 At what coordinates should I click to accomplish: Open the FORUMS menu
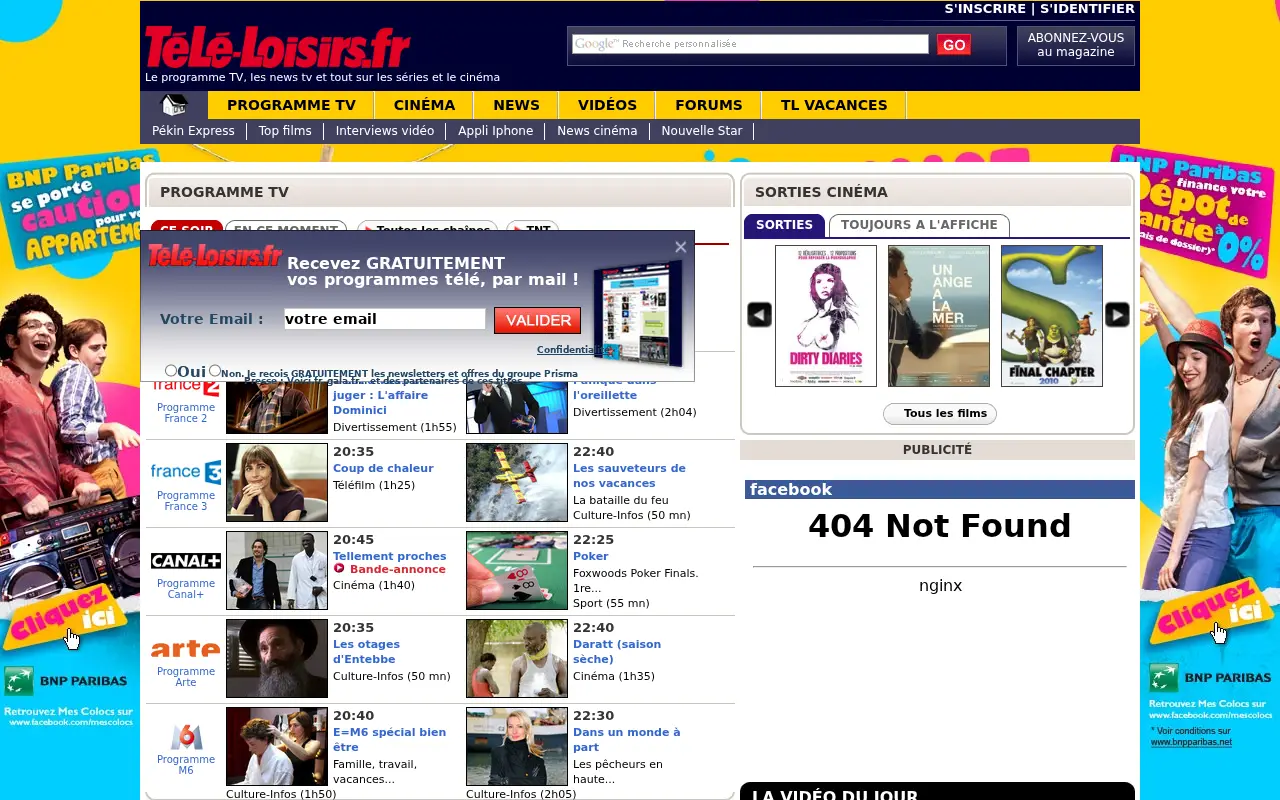tap(708, 105)
